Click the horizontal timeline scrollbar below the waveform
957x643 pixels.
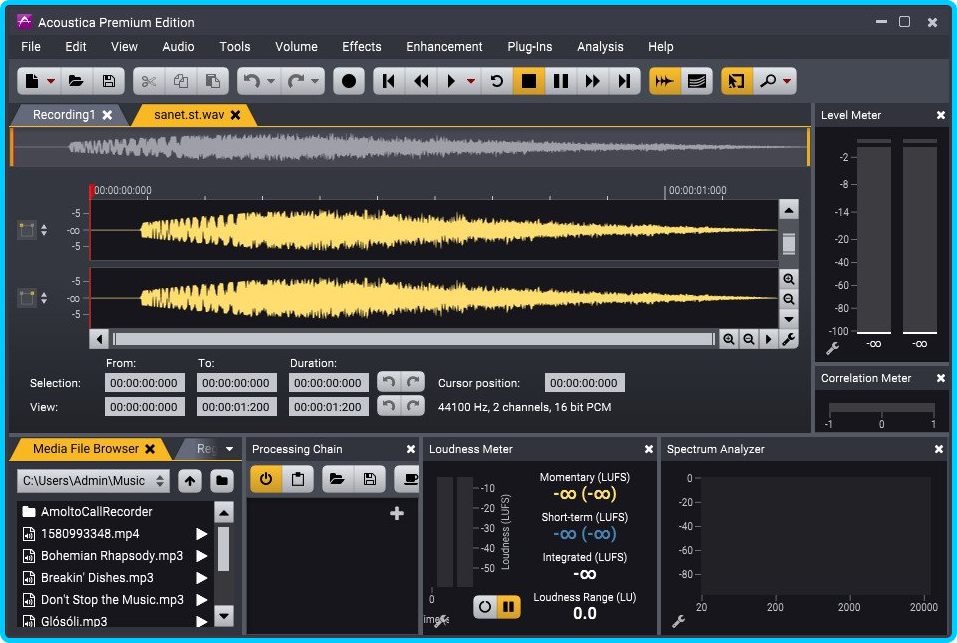pos(414,339)
